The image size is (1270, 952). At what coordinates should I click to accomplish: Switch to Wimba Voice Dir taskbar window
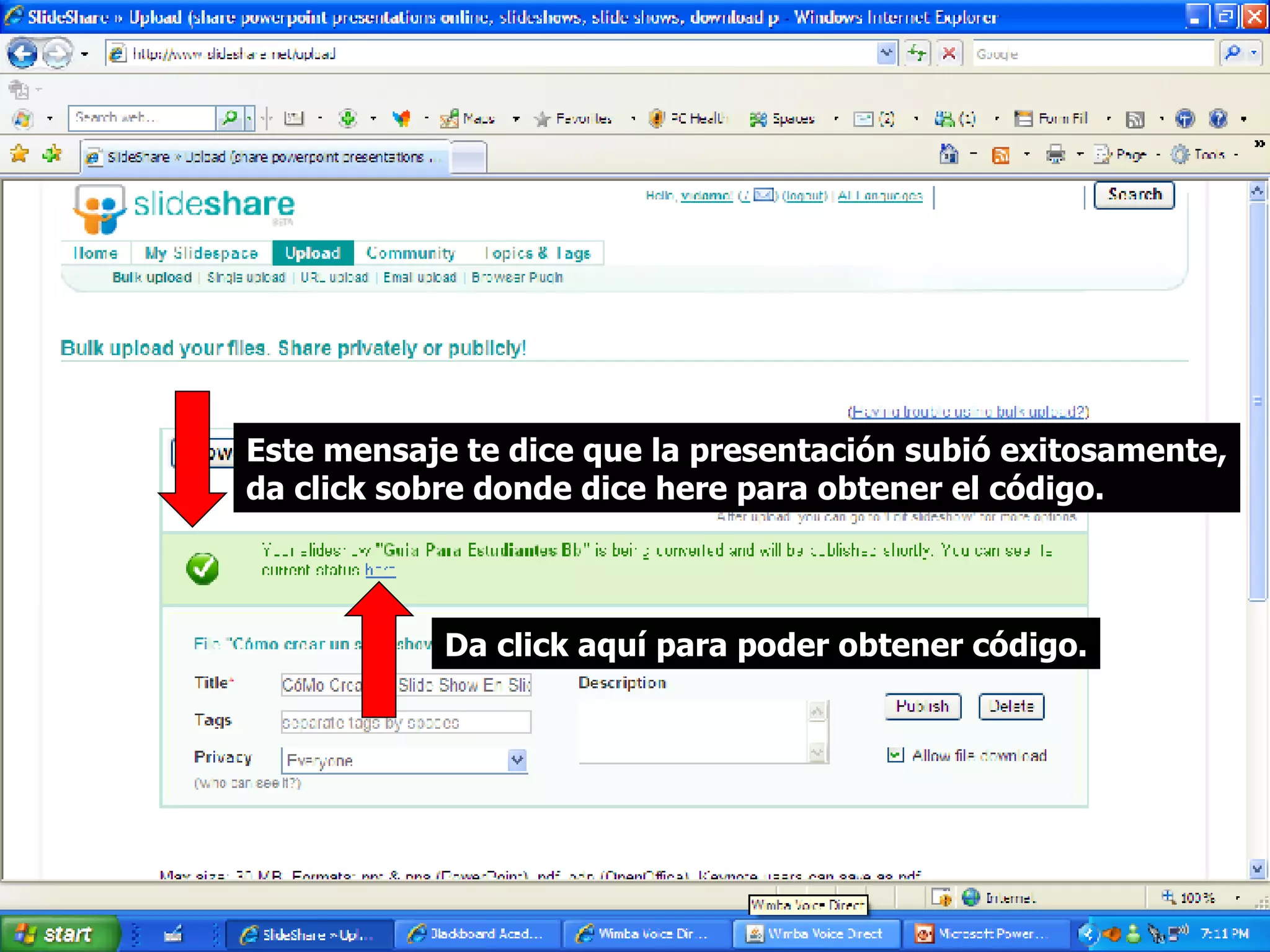click(645, 933)
